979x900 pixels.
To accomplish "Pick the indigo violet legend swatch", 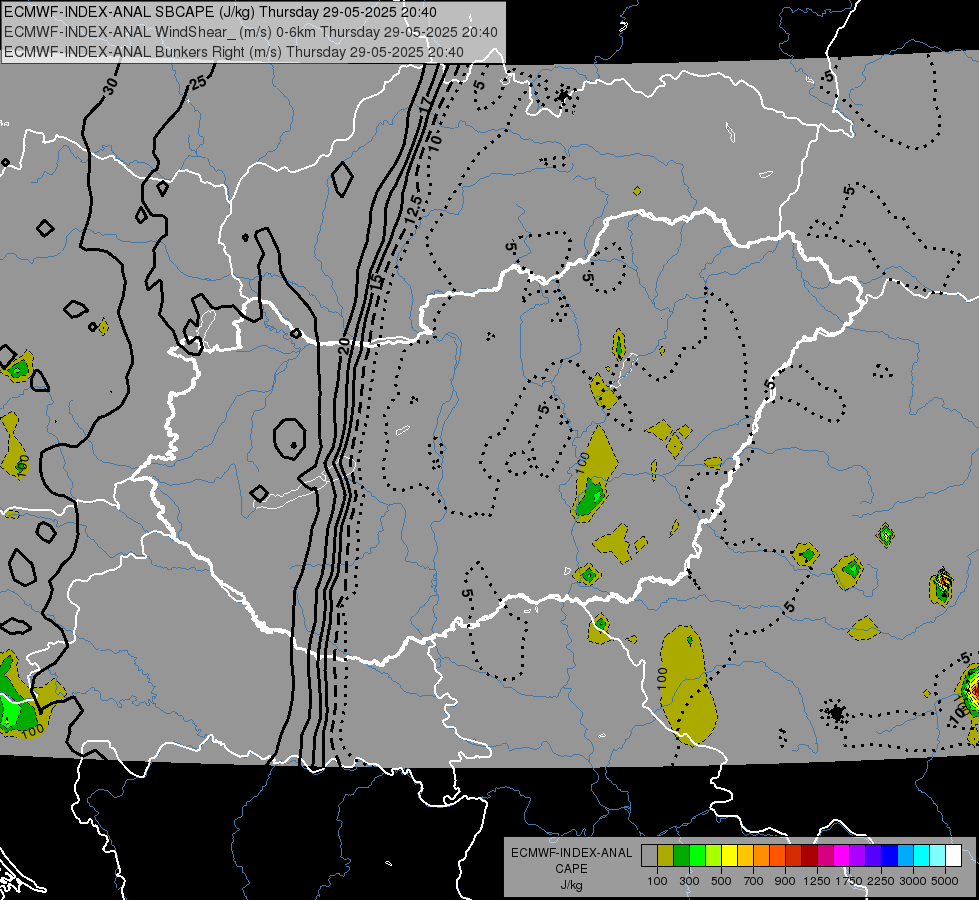I will [x=873, y=855].
